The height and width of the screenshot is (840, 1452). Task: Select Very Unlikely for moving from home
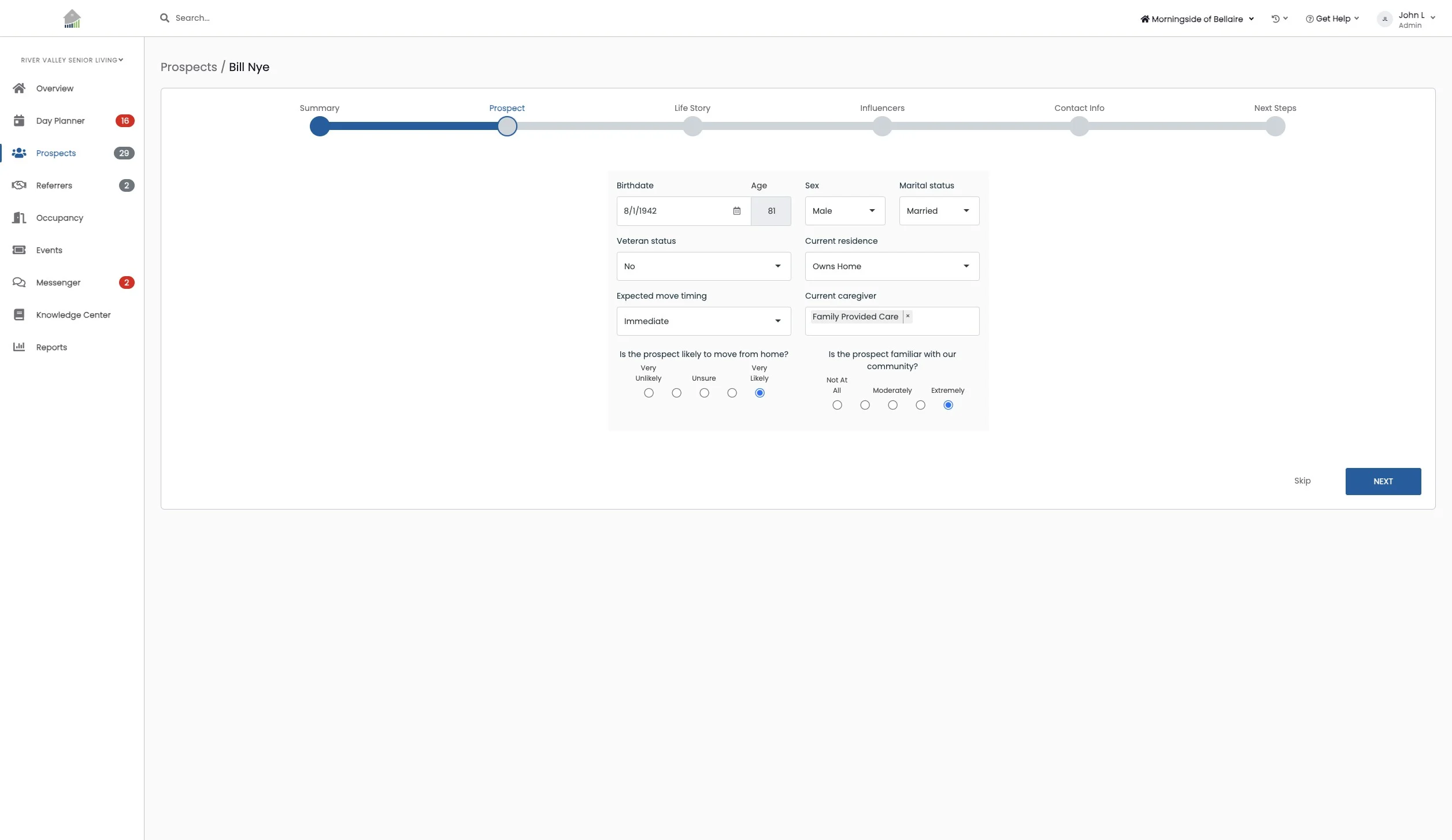point(649,393)
